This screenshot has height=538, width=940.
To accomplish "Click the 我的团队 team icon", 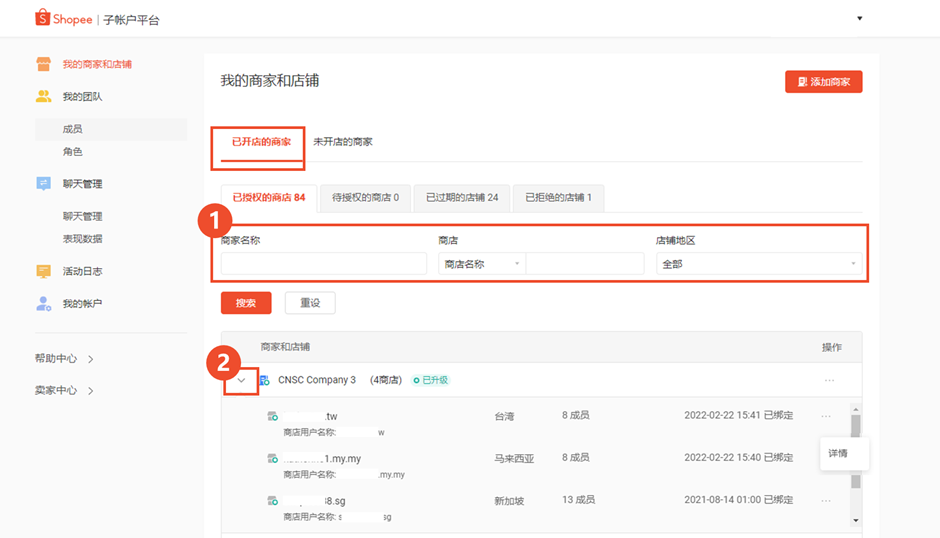I will pos(43,97).
